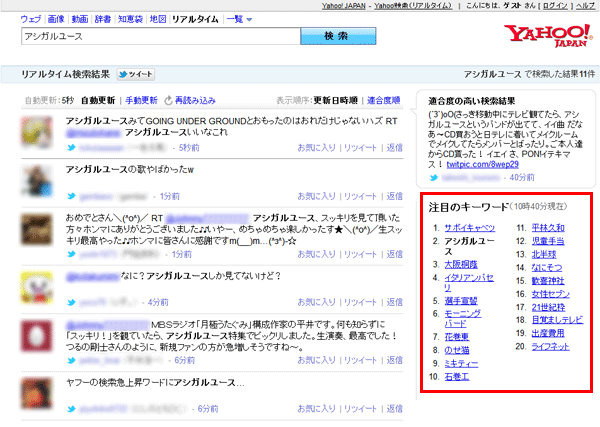Screen dimensions: 600x427
Task: Click bird icon under アシガルユースの歌やばかったw tweet
Action: 71,196
